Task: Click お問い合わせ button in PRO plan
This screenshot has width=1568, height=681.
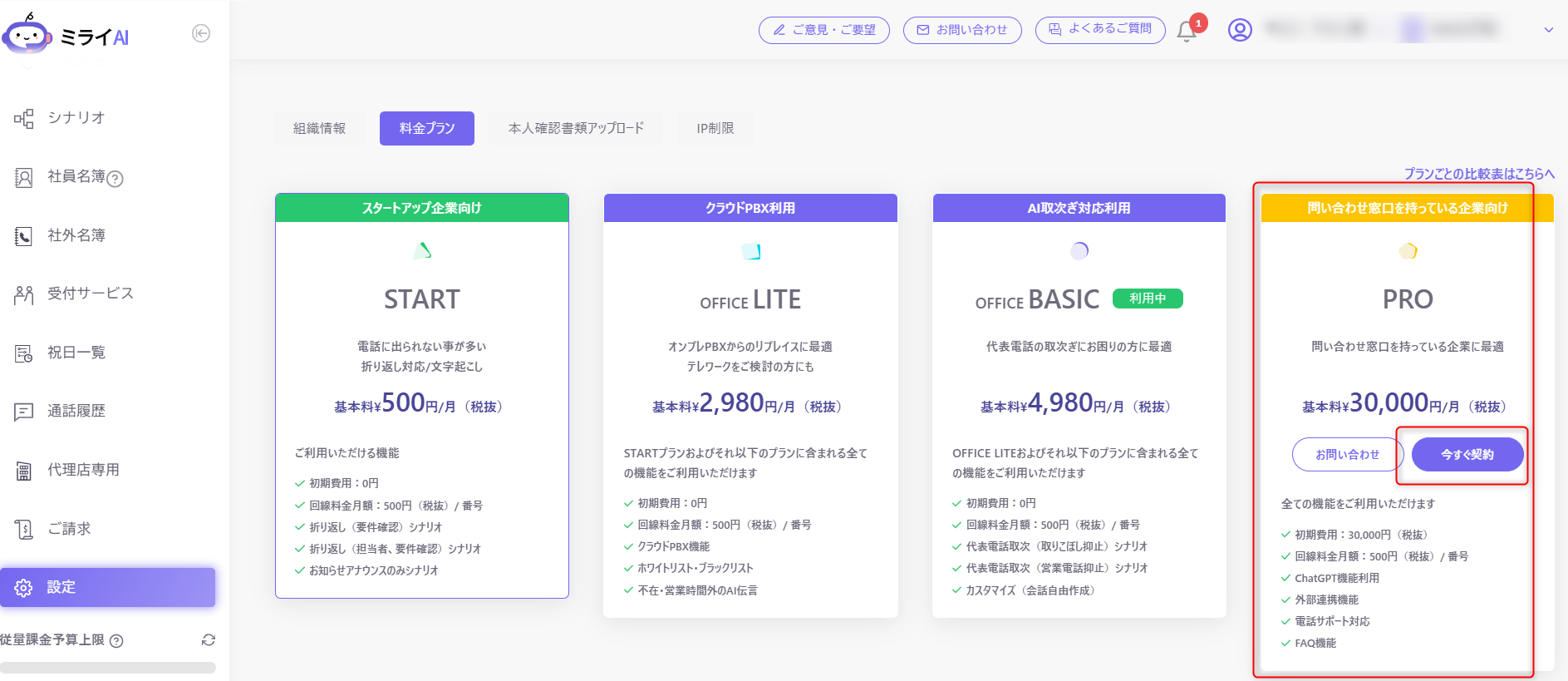Action: pos(1347,455)
